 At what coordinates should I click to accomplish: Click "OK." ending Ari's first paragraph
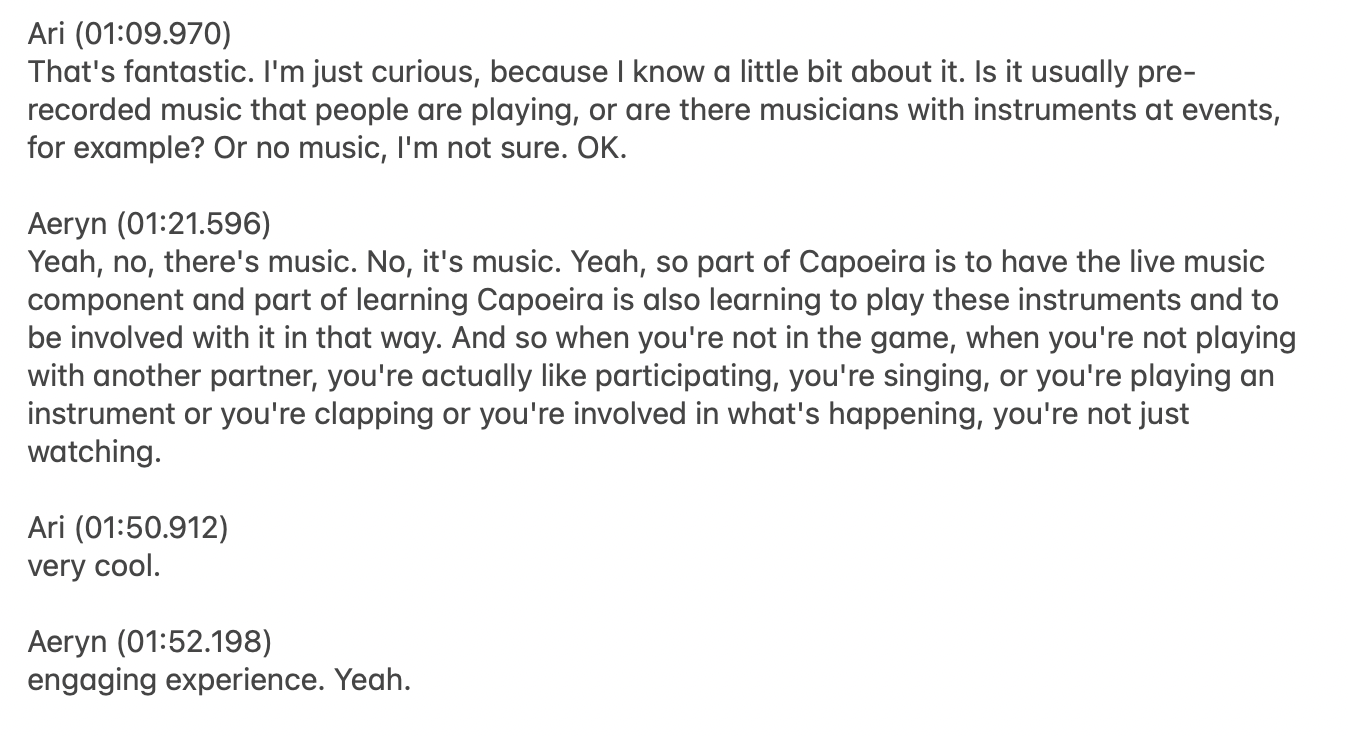click(x=601, y=148)
